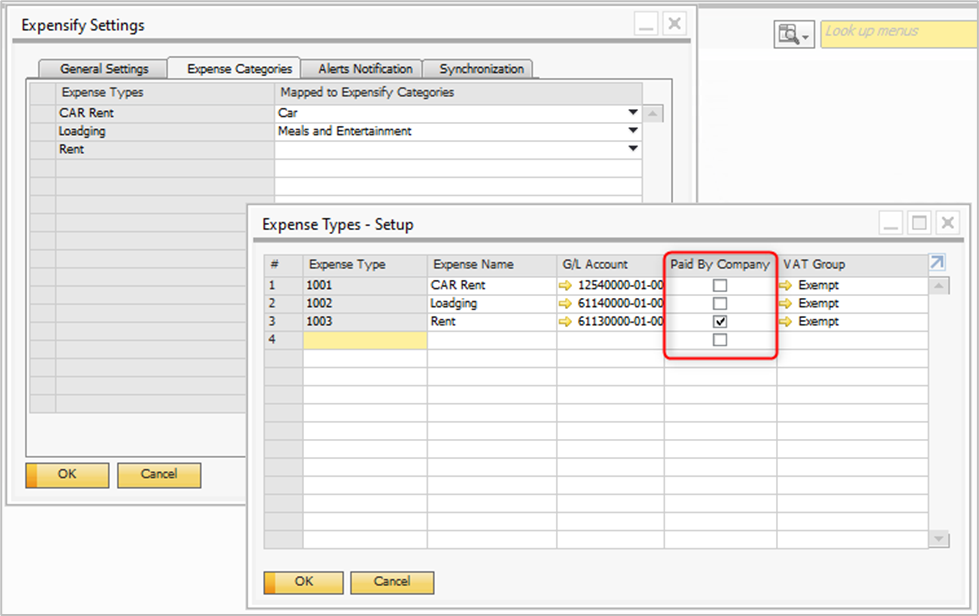Image resolution: width=979 pixels, height=616 pixels.
Task: Enable Paid By Company for CAR Rent
Action: pyautogui.click(x=720, y=286)
